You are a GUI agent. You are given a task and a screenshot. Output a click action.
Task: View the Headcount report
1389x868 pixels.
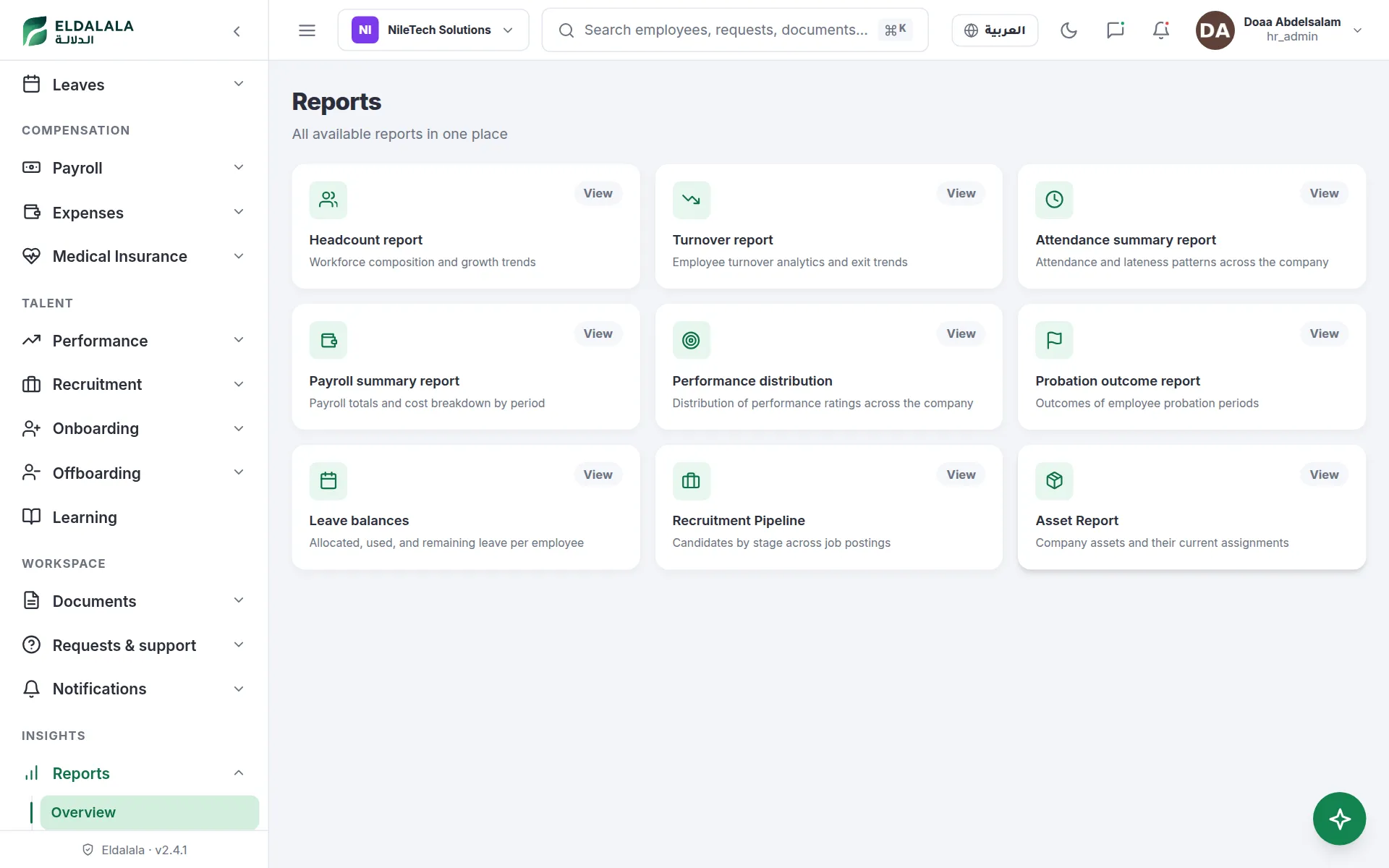point(598,193)
